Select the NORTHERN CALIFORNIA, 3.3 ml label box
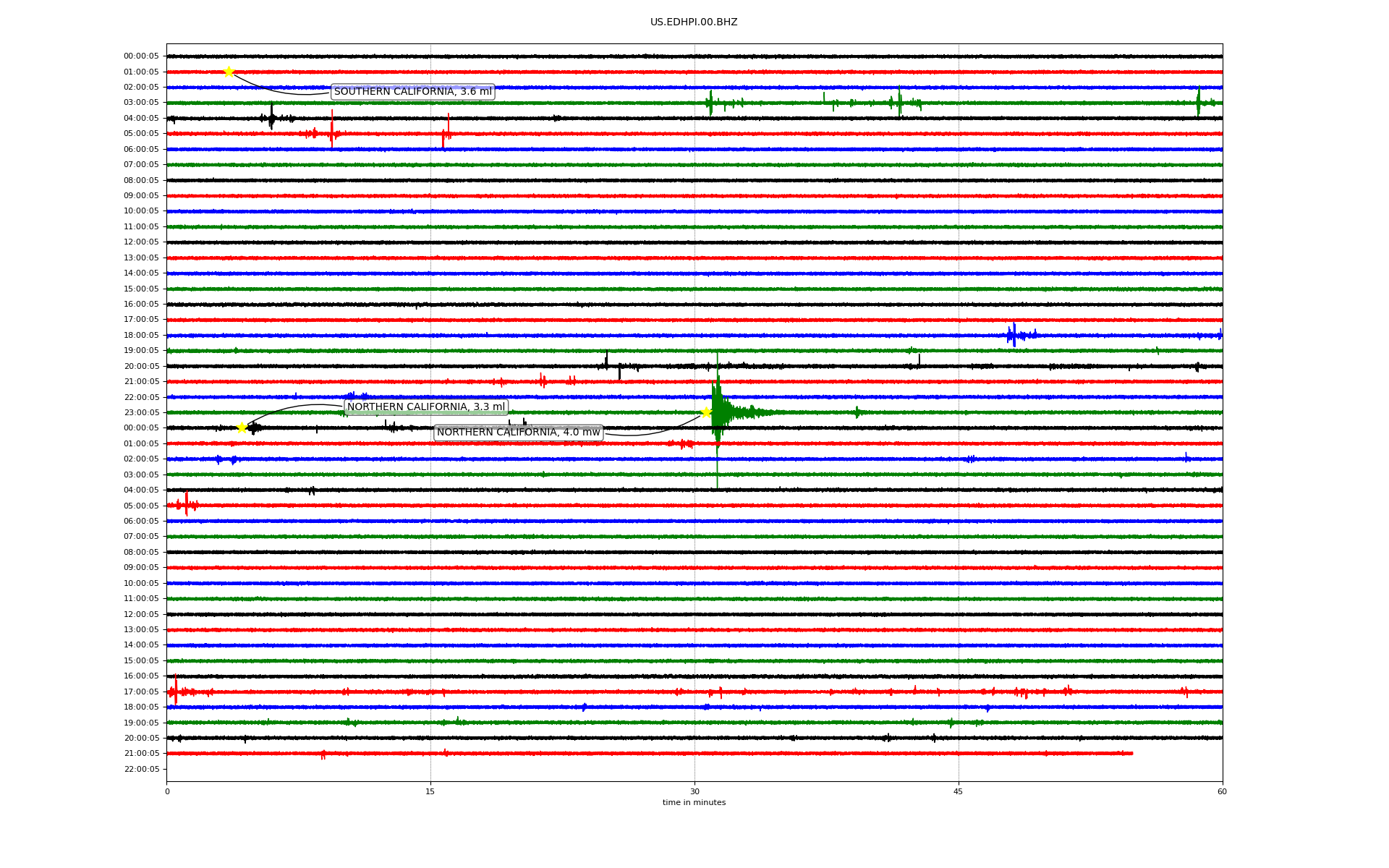 [x=425, y=407]
